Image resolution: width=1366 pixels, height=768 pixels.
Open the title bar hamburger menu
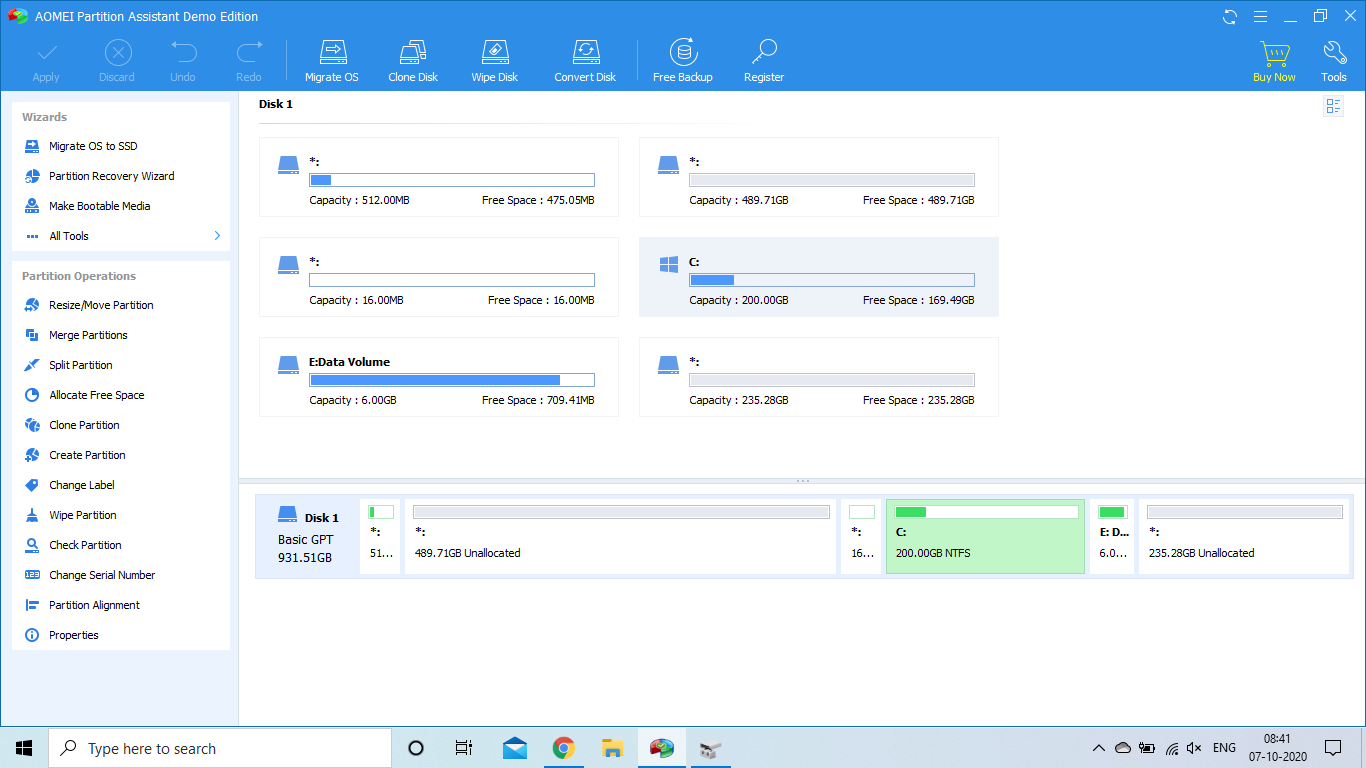click(1260, 16)
